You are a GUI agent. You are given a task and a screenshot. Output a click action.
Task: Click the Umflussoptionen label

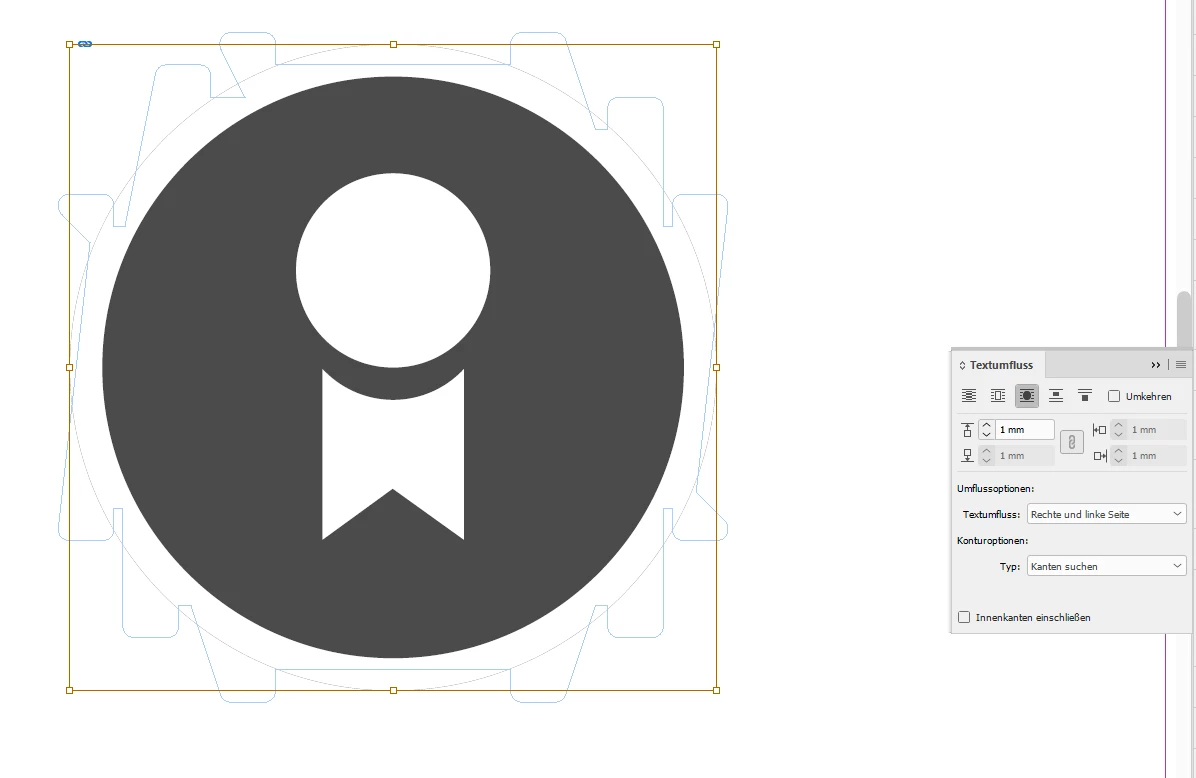point(995,488)
